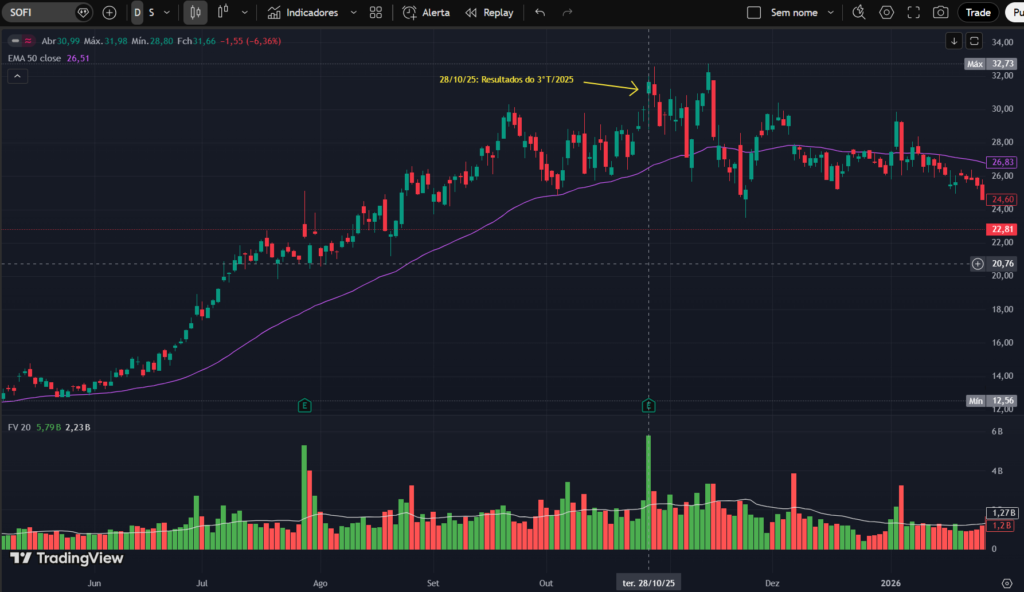
Task: Open quick search with the magnifier icon
Action: (x=857, y=12)
